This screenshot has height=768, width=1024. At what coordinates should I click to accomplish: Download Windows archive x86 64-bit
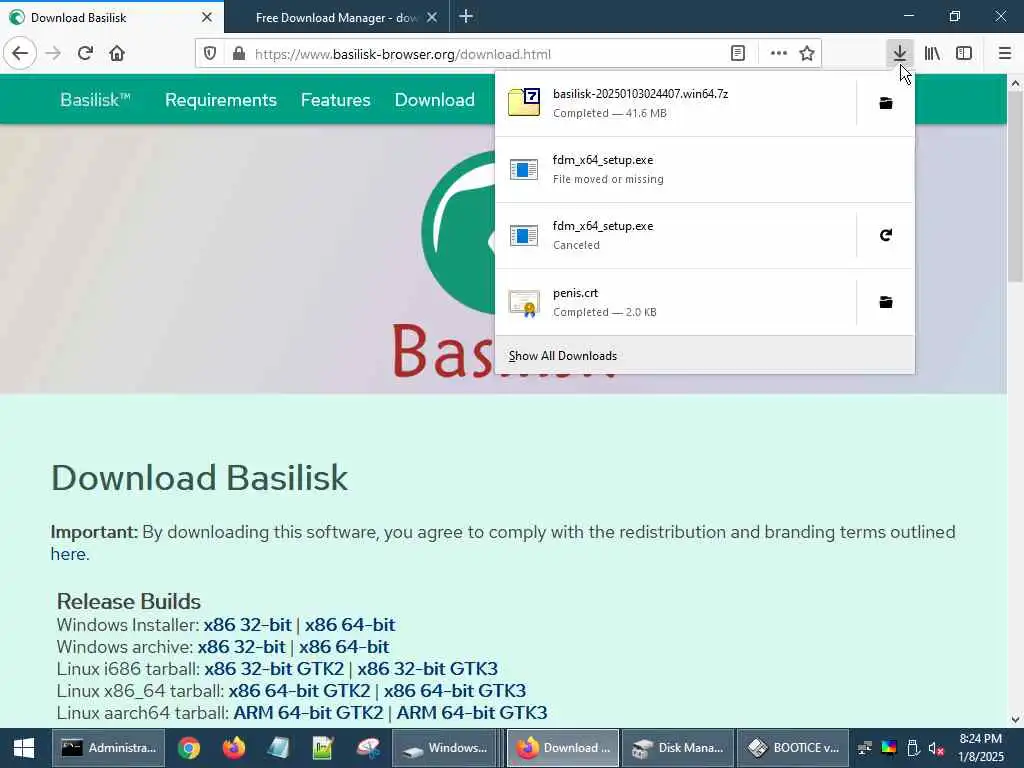point(344,647)
